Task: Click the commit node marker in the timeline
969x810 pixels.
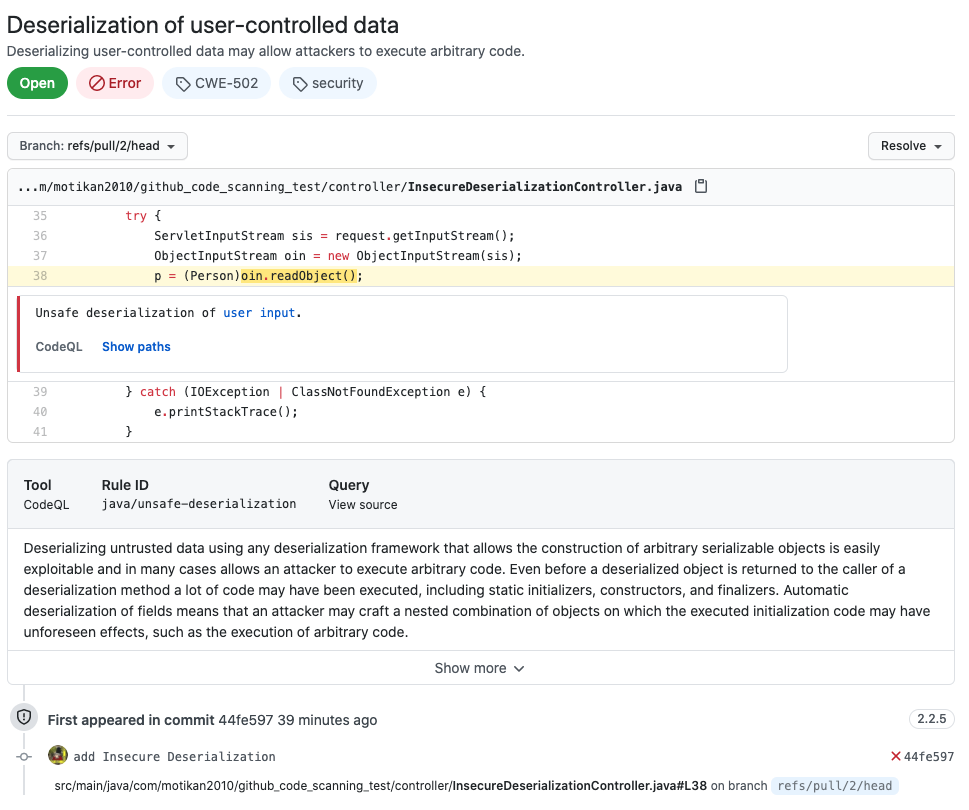Action: 24,757
